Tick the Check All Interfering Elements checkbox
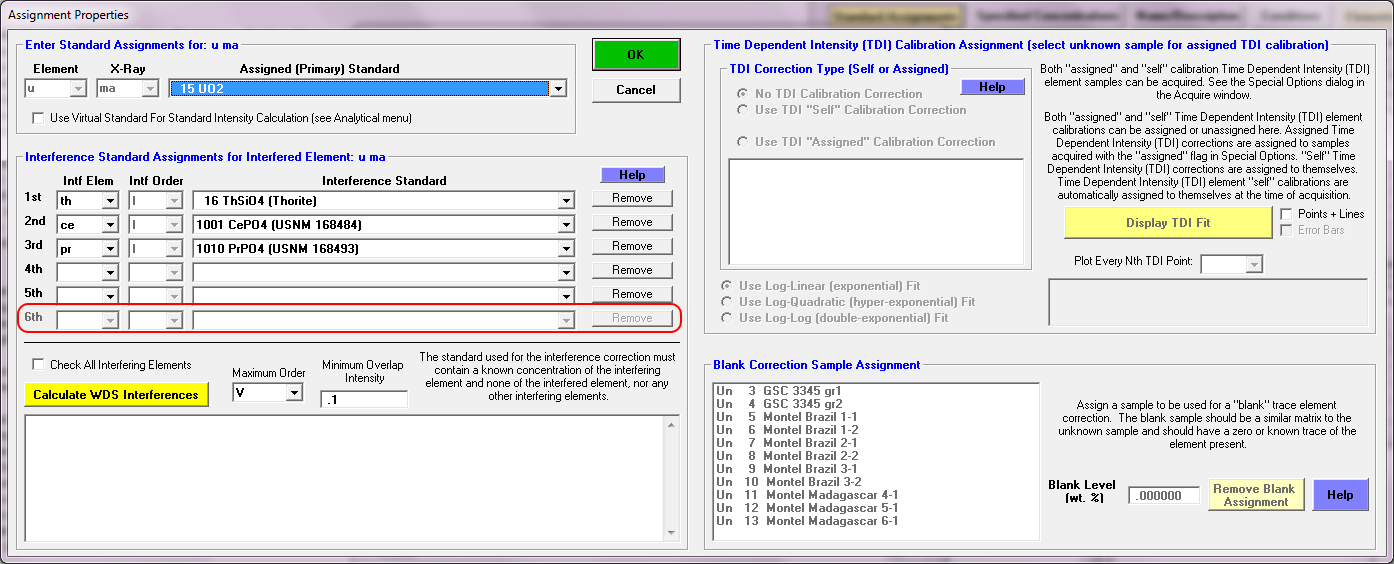Screen dimensions: 1394x564 [39, 365]
